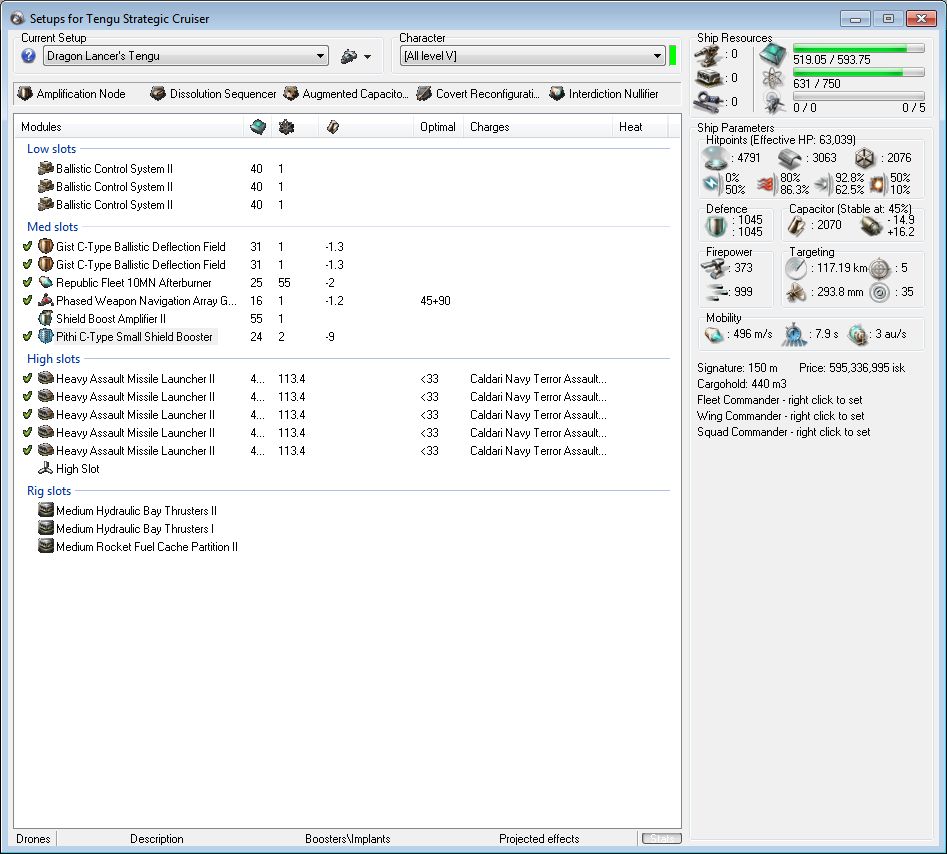This screenshot has height=854, width=947.
Task: Toggle first Heavy Assault Missile Launcher II
Action: (x=27, y=379)
